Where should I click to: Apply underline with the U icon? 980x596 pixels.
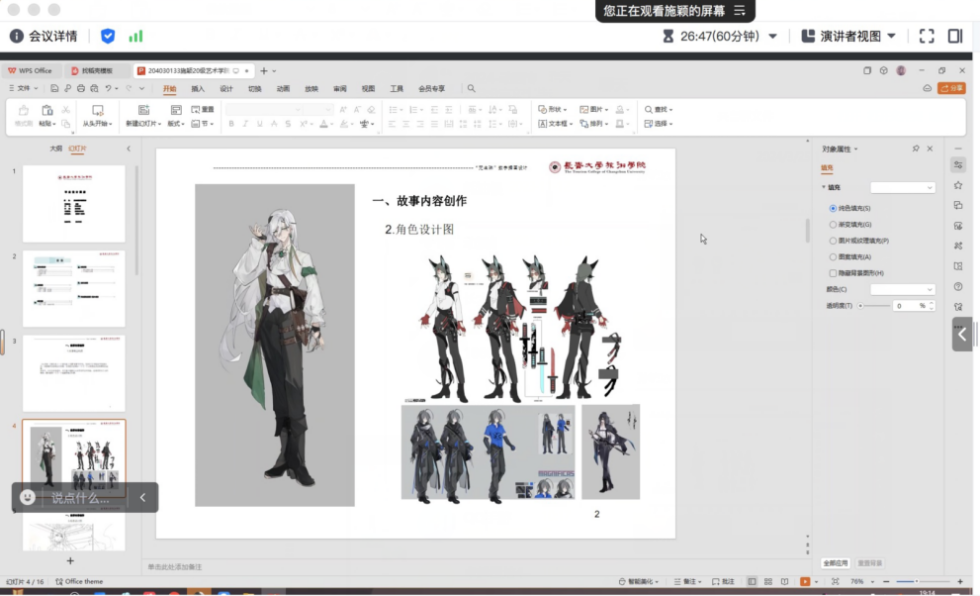[259, 124]
